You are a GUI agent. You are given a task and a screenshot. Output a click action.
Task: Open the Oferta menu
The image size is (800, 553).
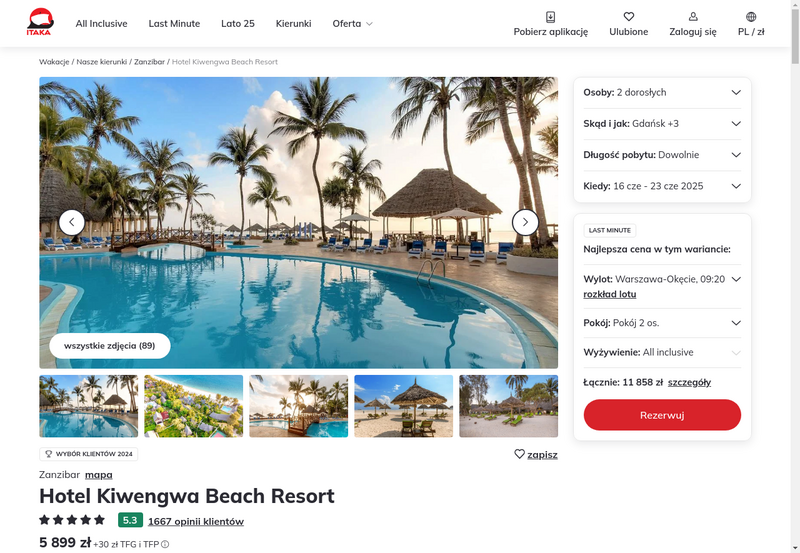[x=352, y=23]
